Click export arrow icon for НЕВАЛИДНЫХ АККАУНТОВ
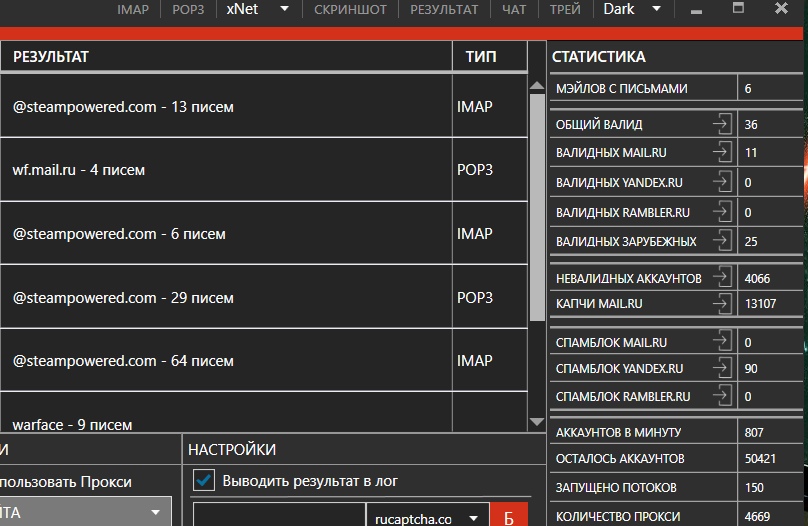This screenshot has width=808, height=526. tap(722, 277)
